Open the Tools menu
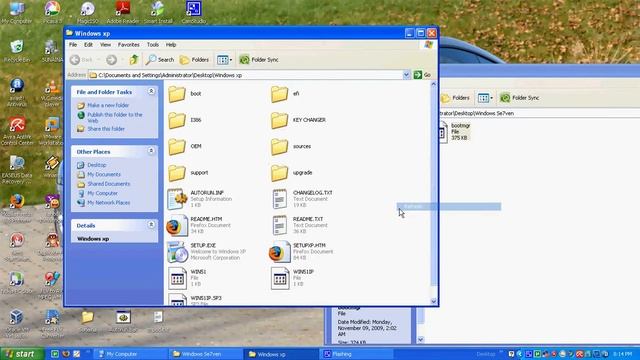Viewport: 640px width, 360px height. pyautogui.click(x=153, y=44)
